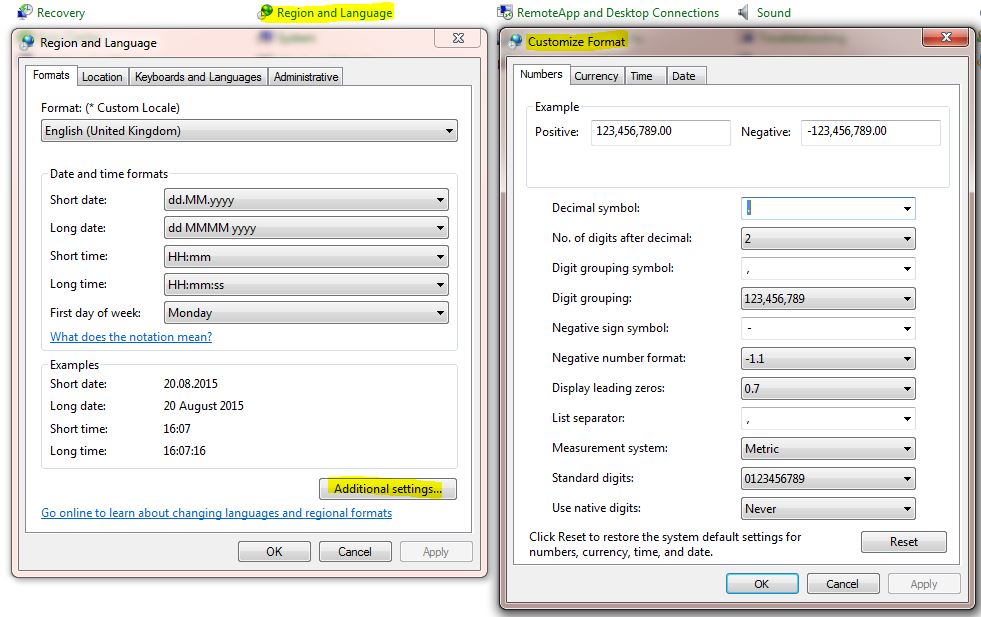
Task: Expand the Negative number format dropdown
Action: click(x=828, y=359)
